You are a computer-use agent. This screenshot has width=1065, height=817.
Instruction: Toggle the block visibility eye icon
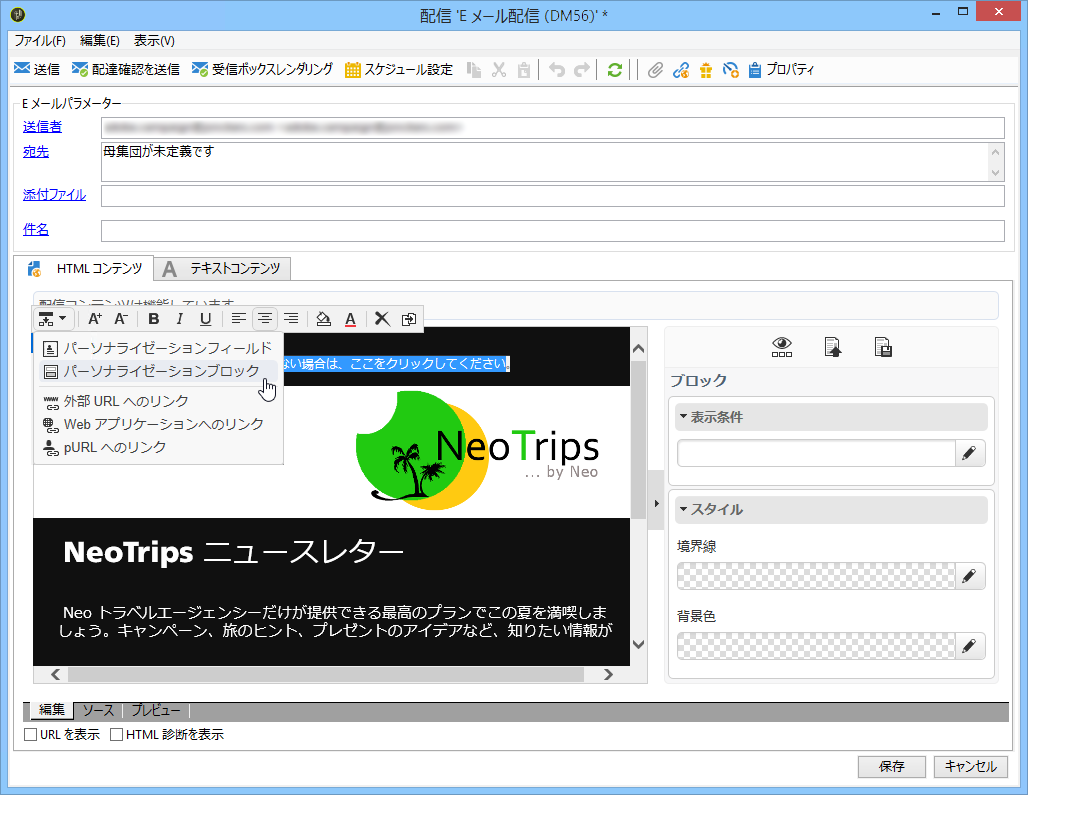(782, 347)
